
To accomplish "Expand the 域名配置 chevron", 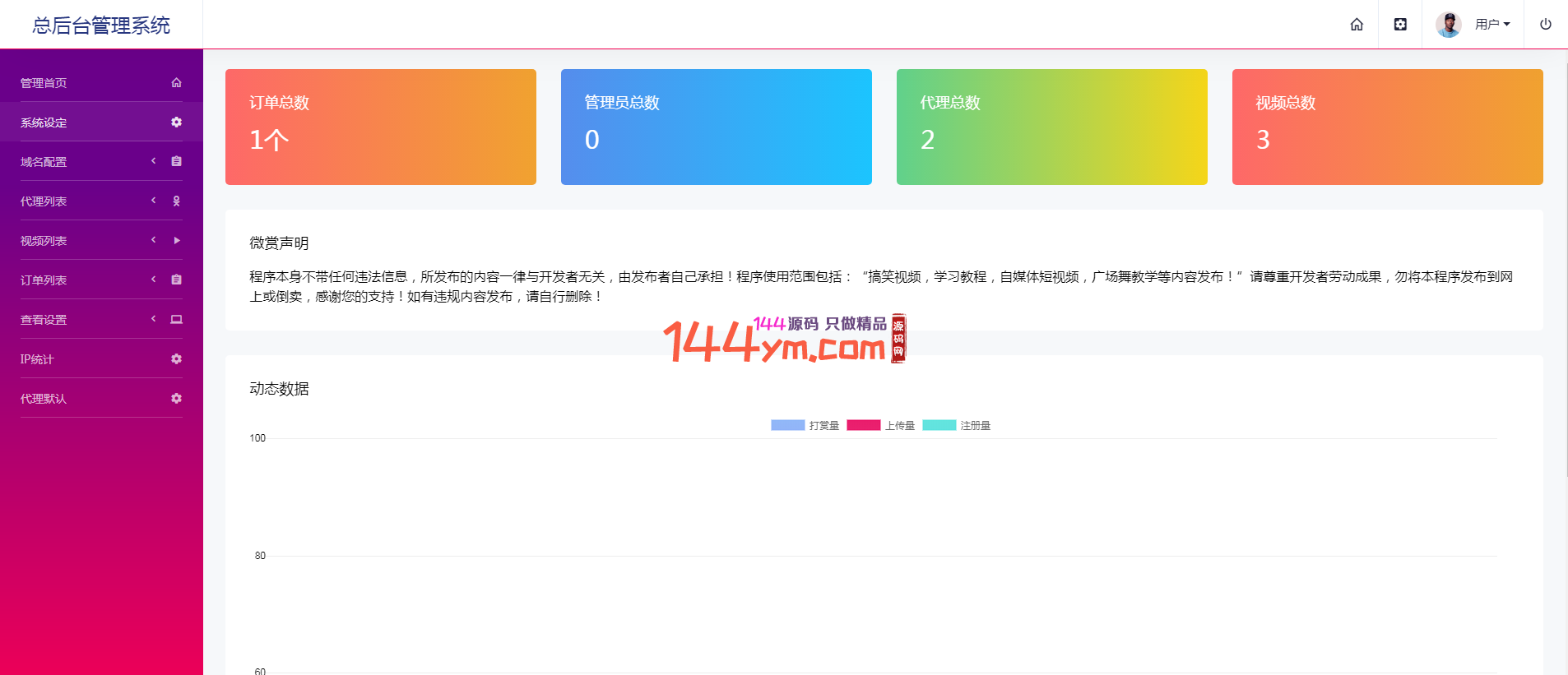I will 153,161.
